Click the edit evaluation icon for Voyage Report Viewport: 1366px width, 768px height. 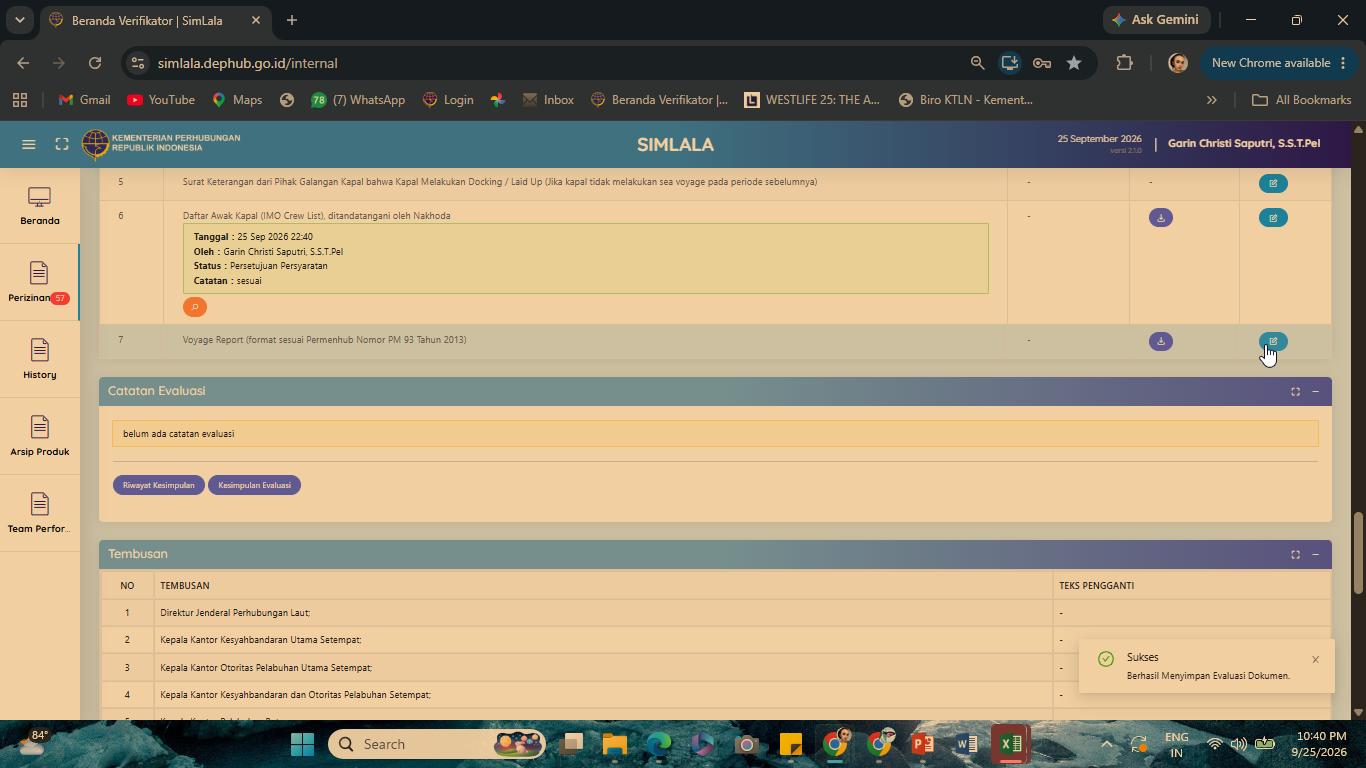click(1273, 341)
